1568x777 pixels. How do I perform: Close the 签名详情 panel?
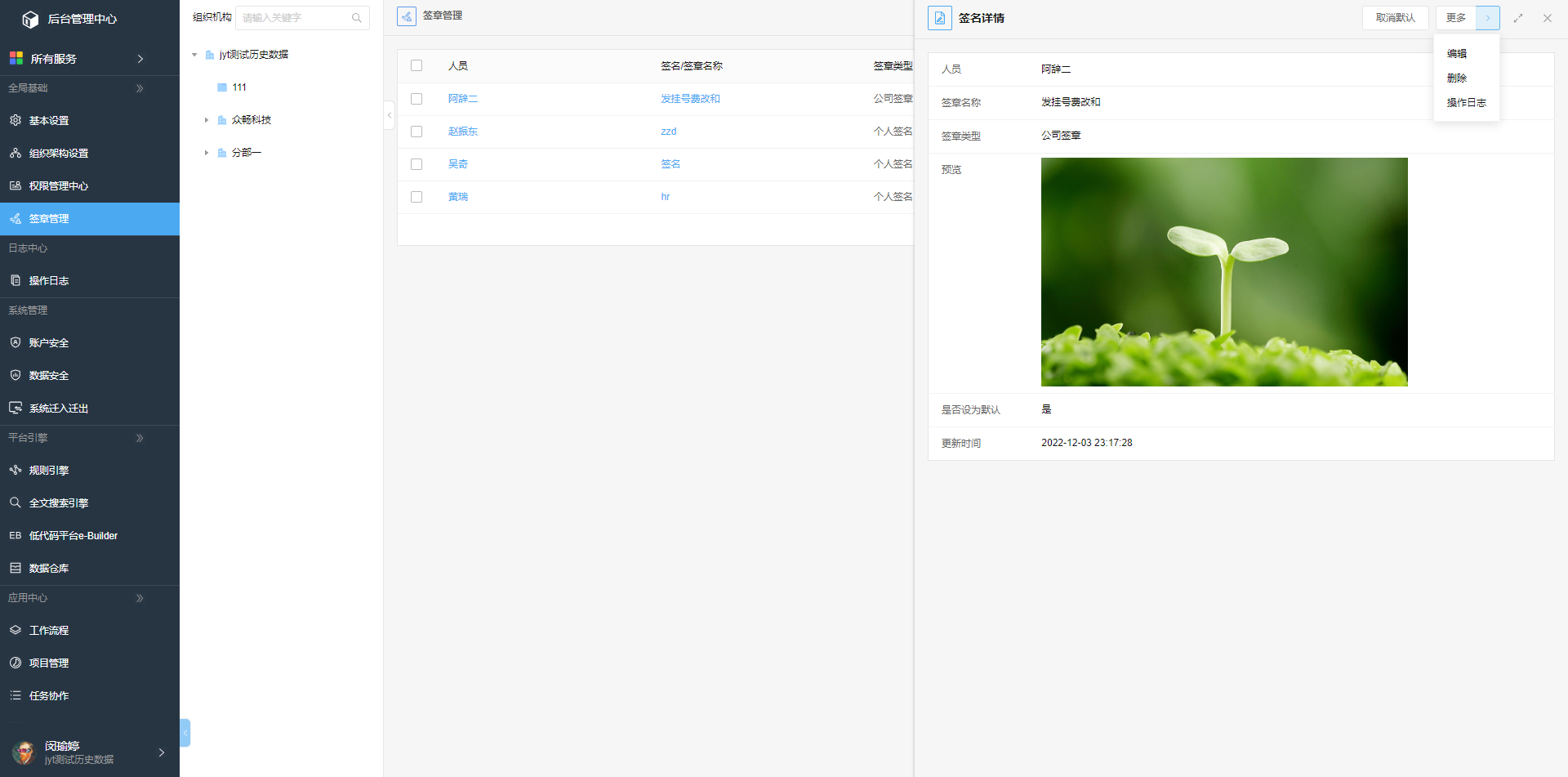[1548, 18]
